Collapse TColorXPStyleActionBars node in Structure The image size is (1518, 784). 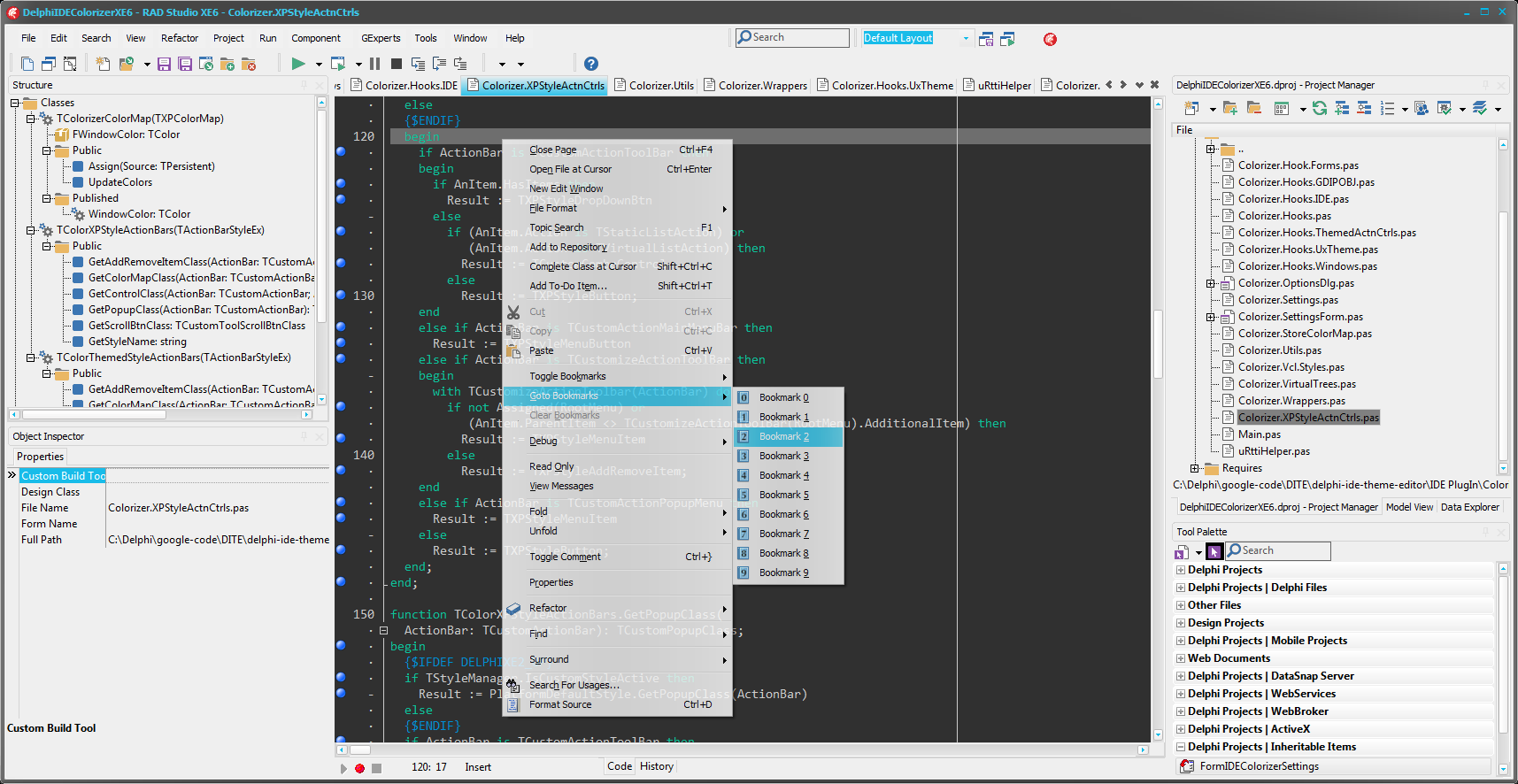(x=31, y=230)
